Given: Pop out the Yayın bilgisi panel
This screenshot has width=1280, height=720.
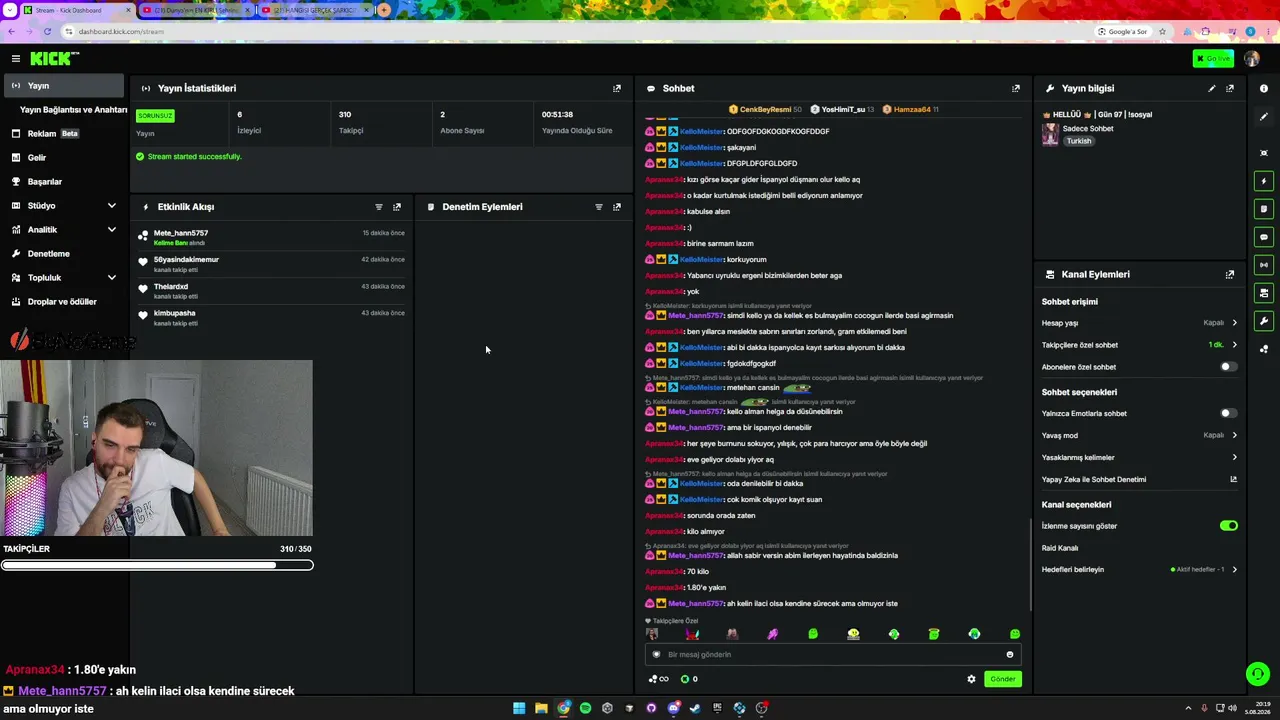Looking at the screenshot, I should click(1230, 88).
